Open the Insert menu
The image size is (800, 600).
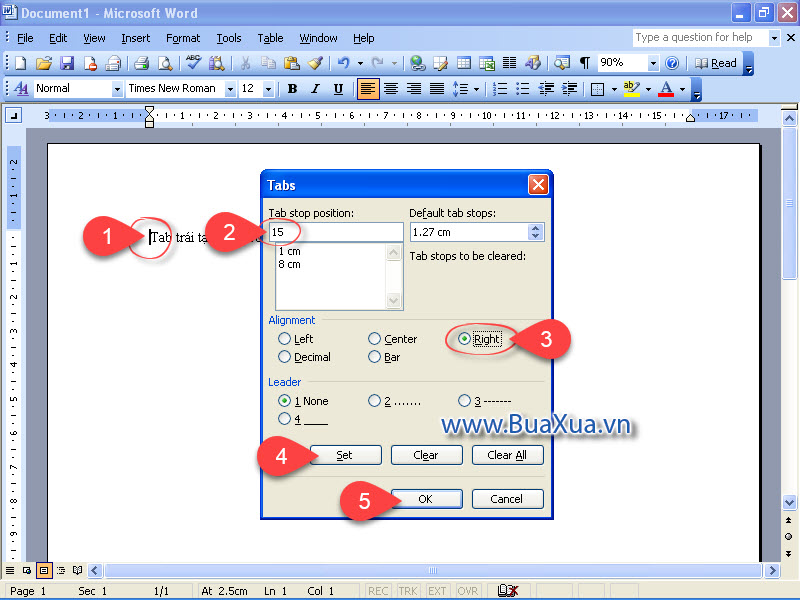click(136, 38)
